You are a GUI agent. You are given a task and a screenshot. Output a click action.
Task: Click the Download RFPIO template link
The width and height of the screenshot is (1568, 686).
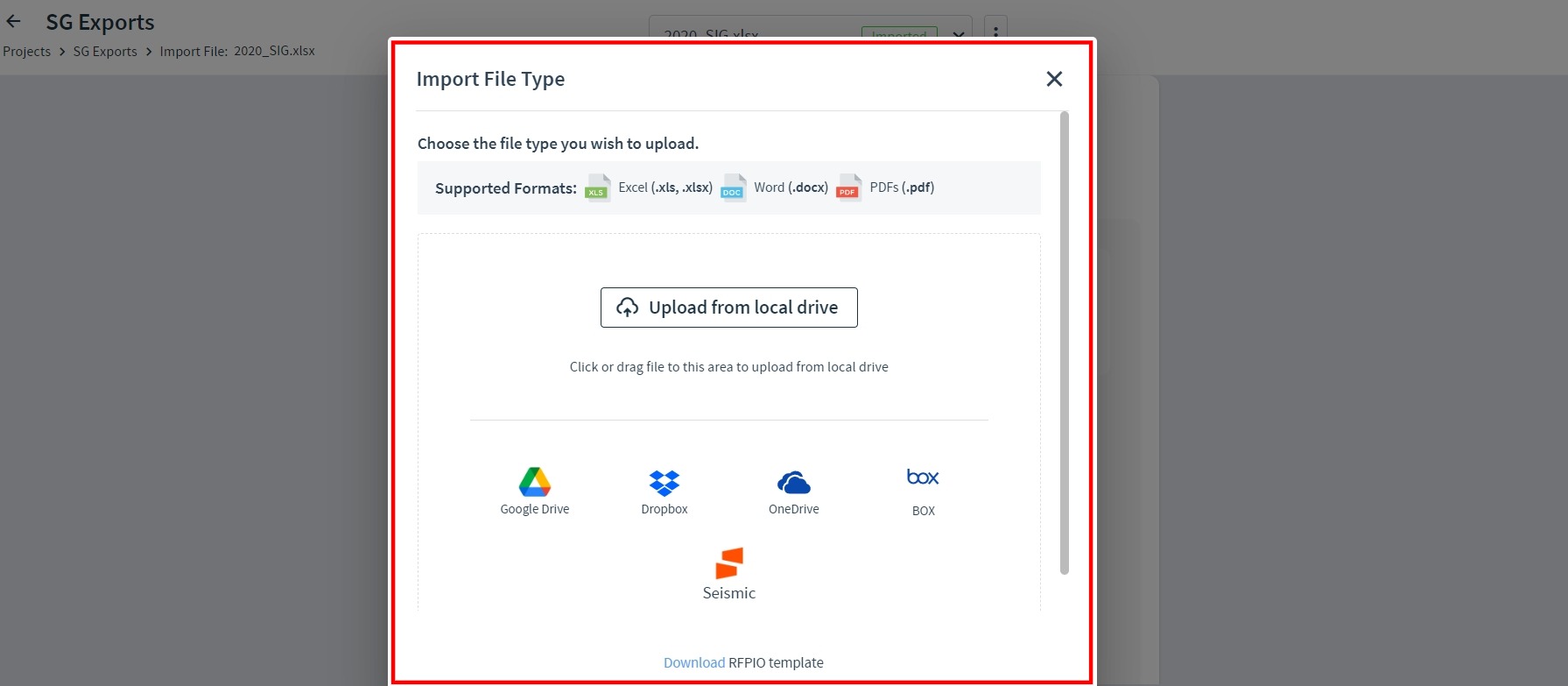[693, 662]
